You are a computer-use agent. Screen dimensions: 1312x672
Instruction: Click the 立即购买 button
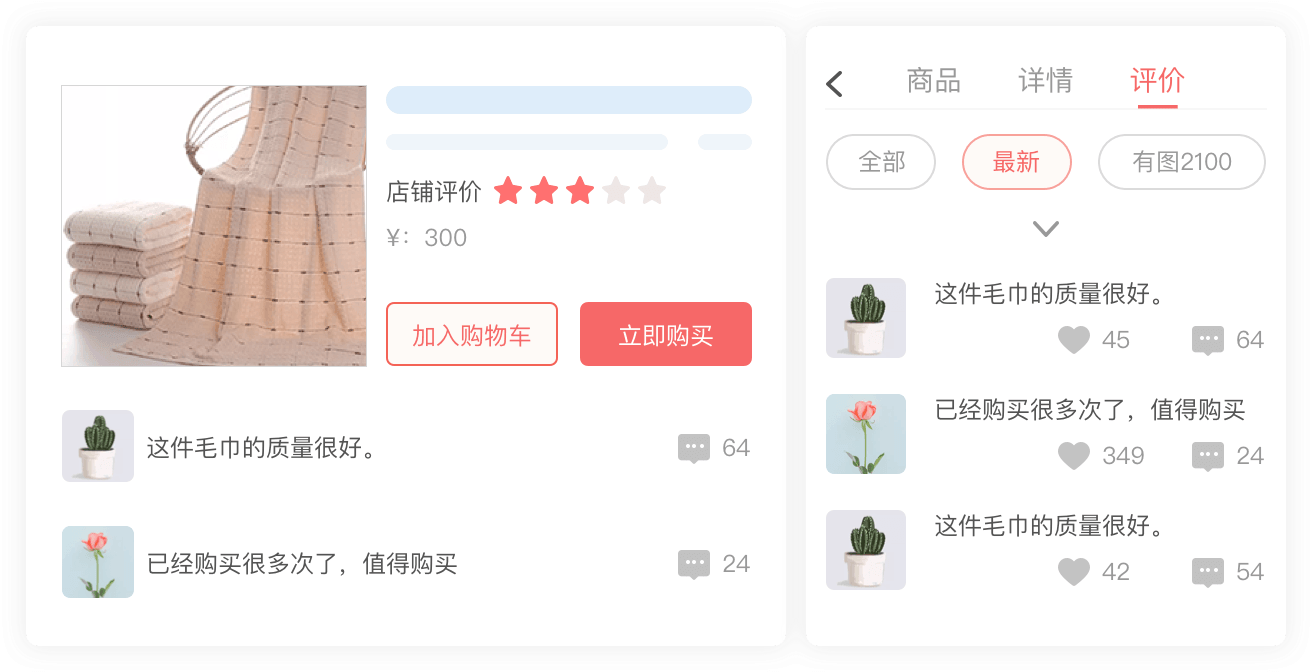coord(666,334)
